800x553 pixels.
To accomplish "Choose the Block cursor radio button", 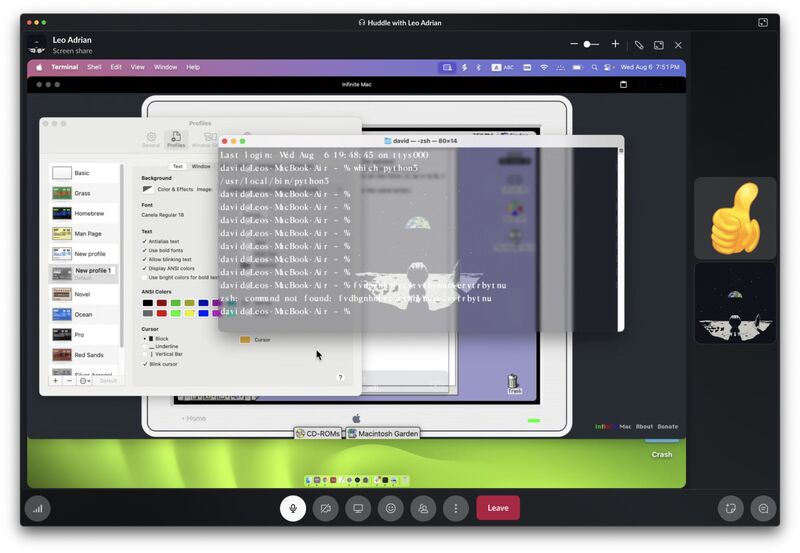I will 145,339.
